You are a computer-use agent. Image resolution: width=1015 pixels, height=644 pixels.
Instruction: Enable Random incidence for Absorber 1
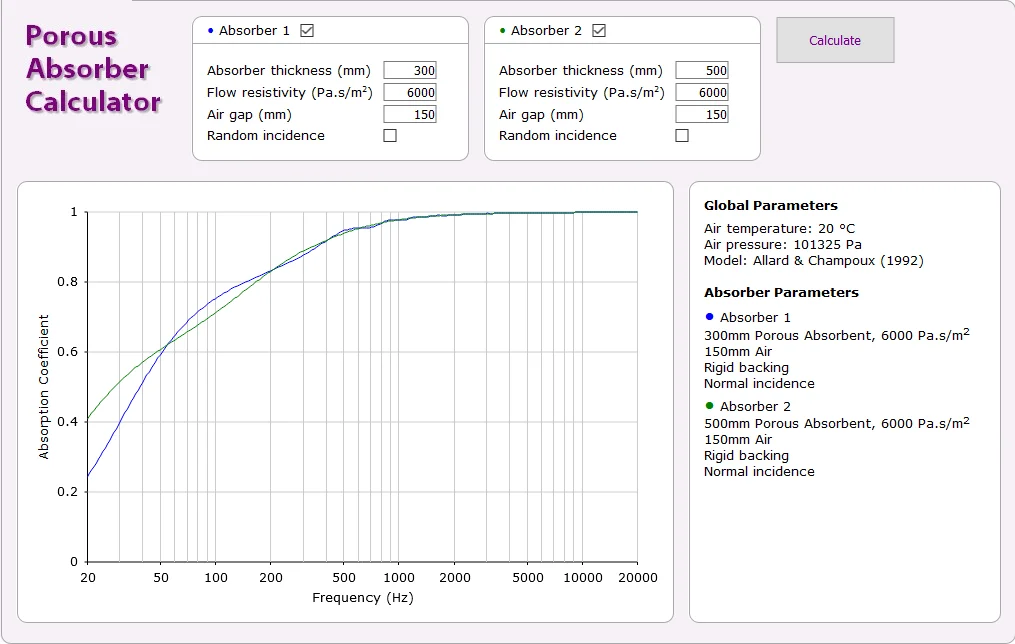click(x=390, y=135)
